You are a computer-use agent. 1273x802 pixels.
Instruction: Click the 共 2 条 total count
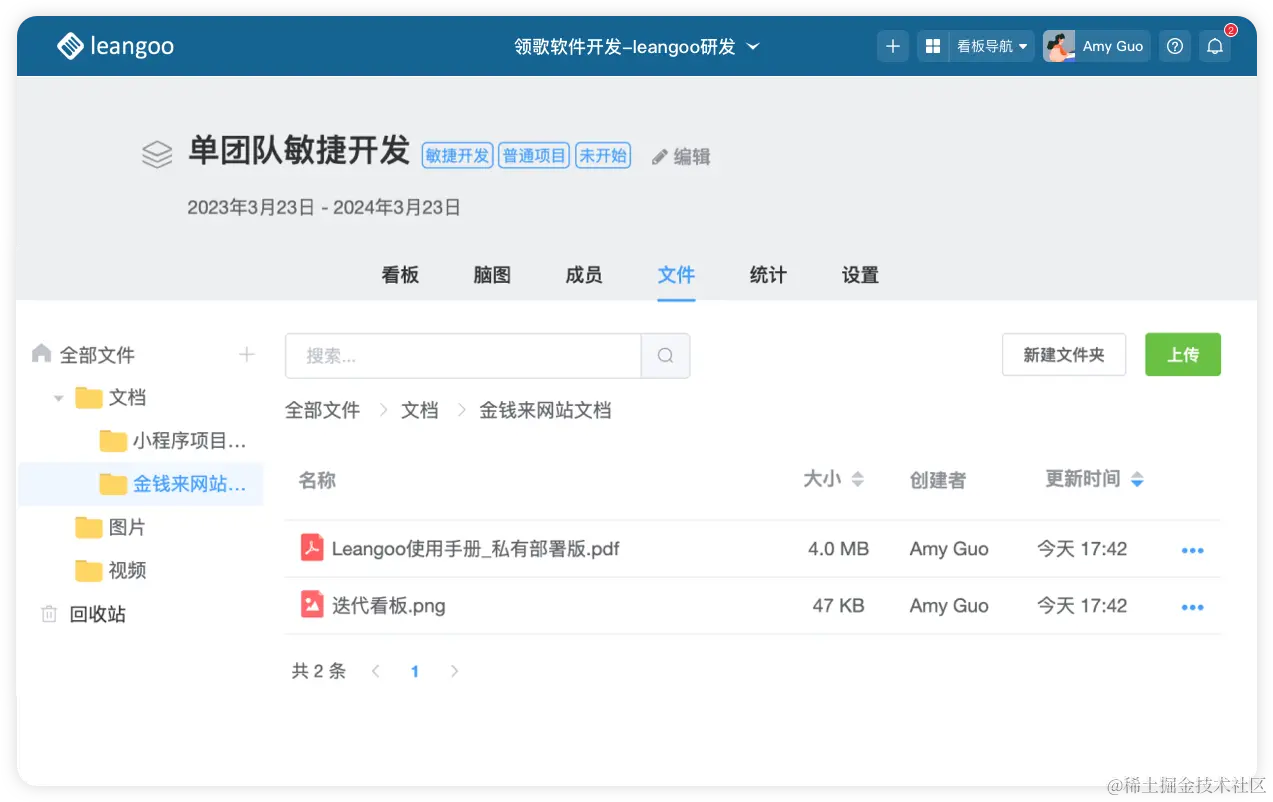(x=319, y=671)
